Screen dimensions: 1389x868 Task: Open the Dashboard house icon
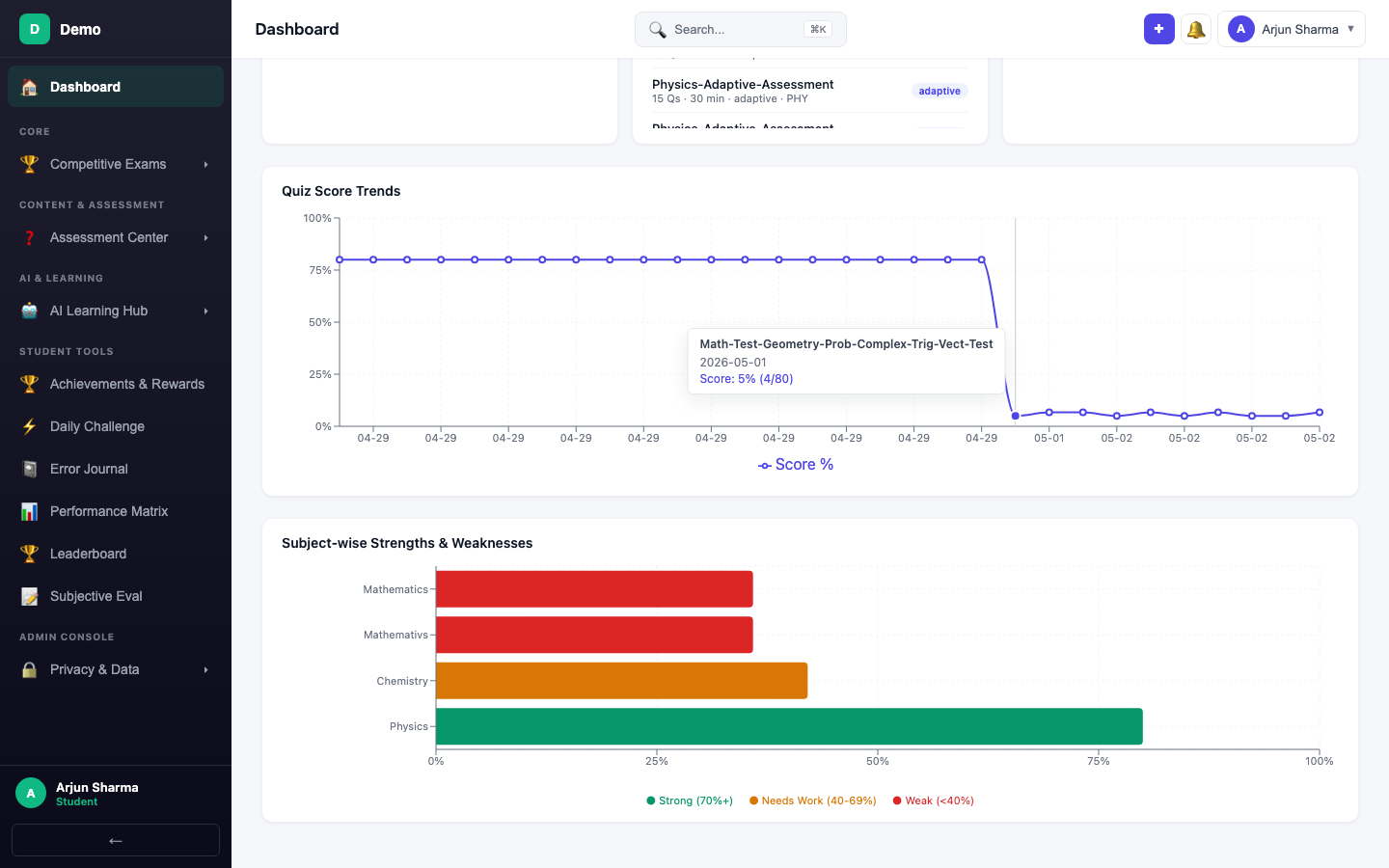coord(30,87)
